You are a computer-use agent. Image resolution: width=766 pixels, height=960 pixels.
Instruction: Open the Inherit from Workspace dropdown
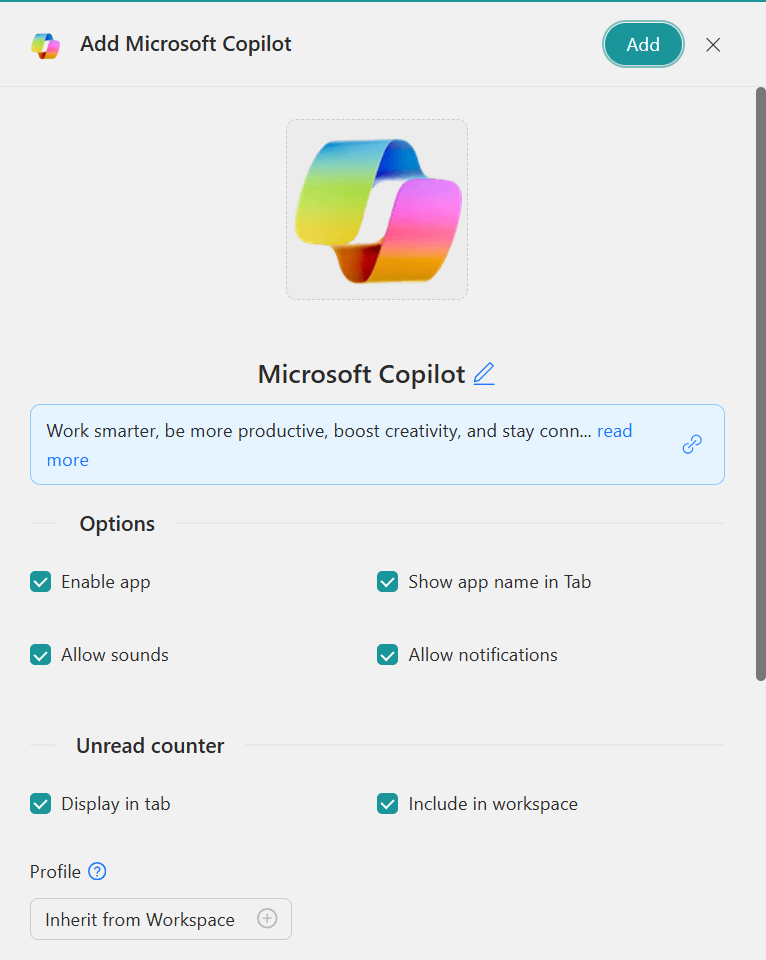[x=140, y=919]
